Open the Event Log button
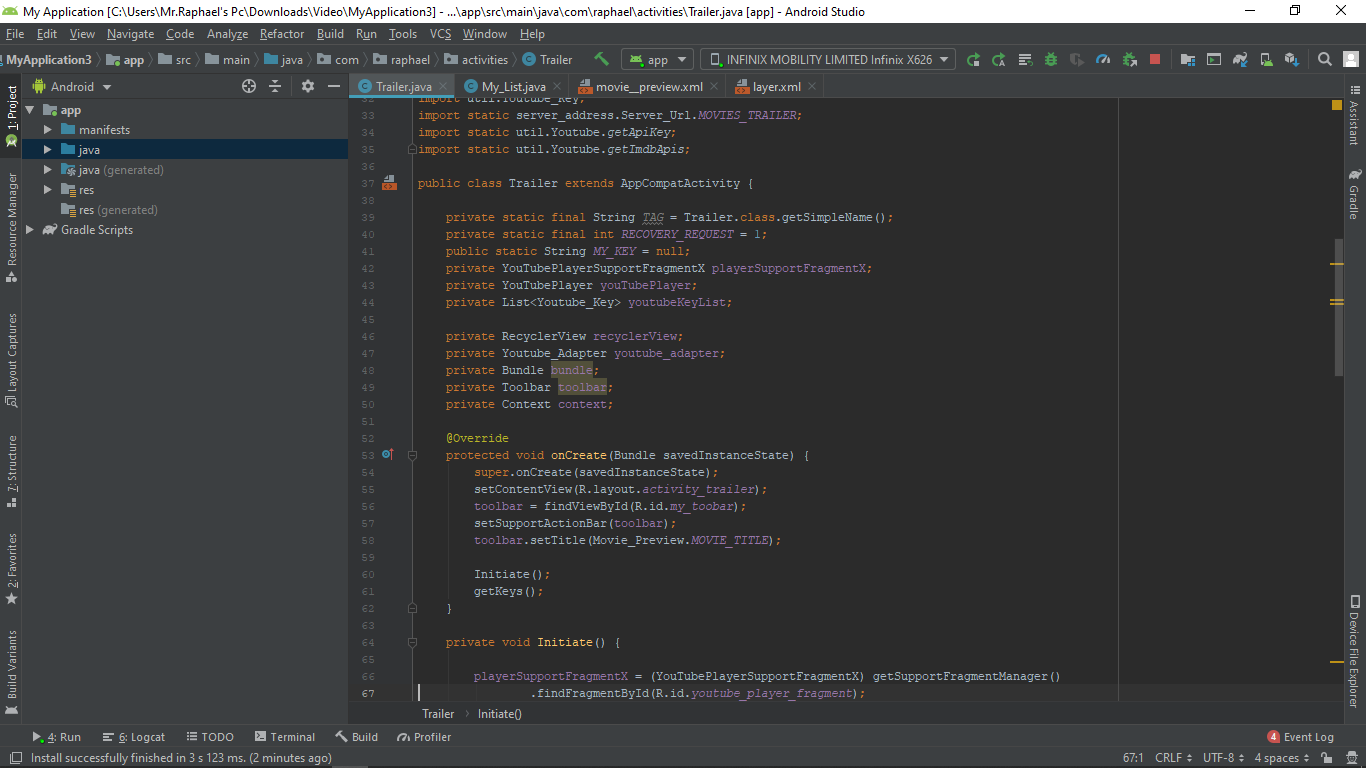Image resolution: width=1366 pixels, height=768 pixels. click(x=1301, y=737)
